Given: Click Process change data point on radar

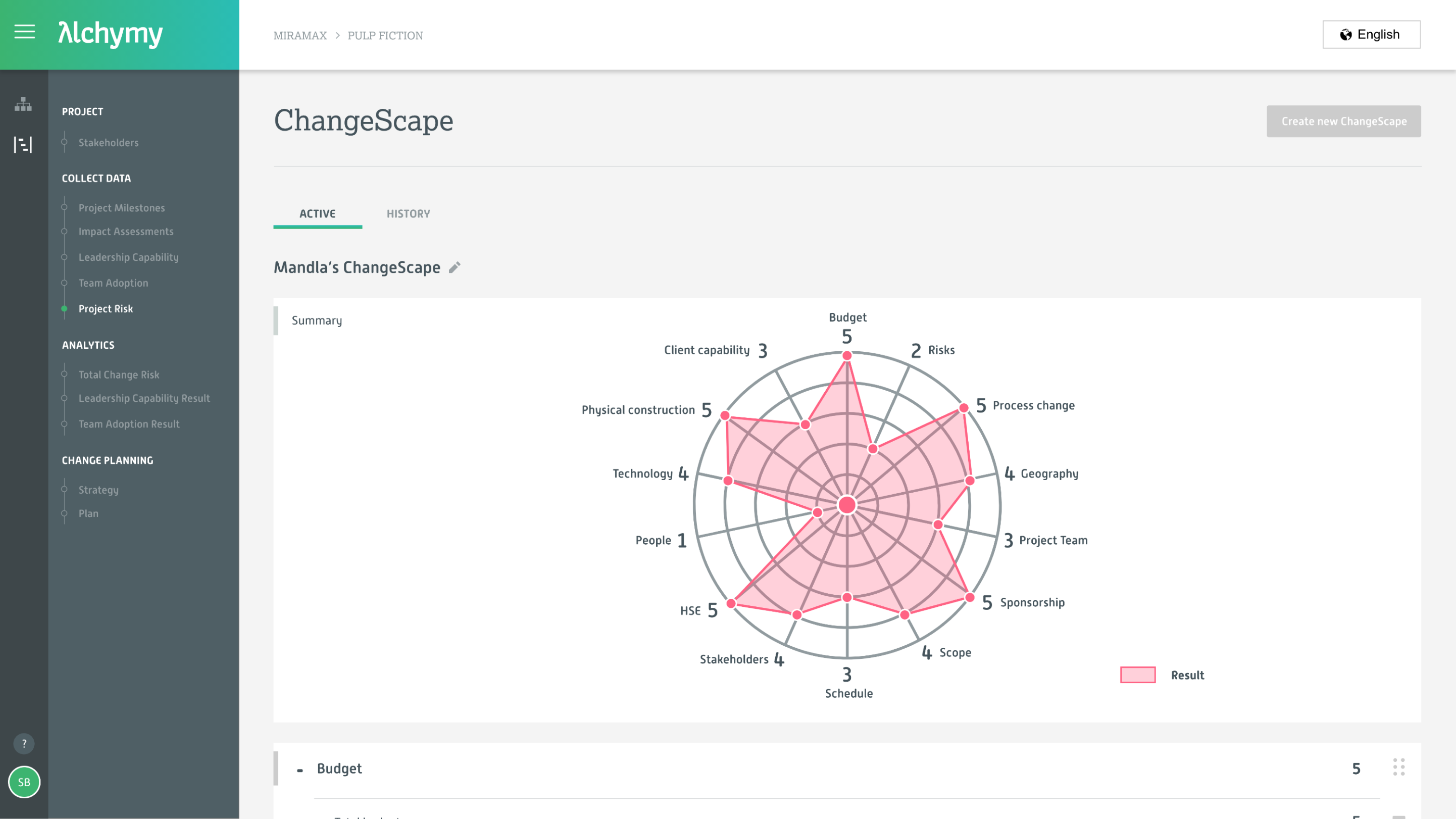Looking at the screenshot, I should (963, 408).
